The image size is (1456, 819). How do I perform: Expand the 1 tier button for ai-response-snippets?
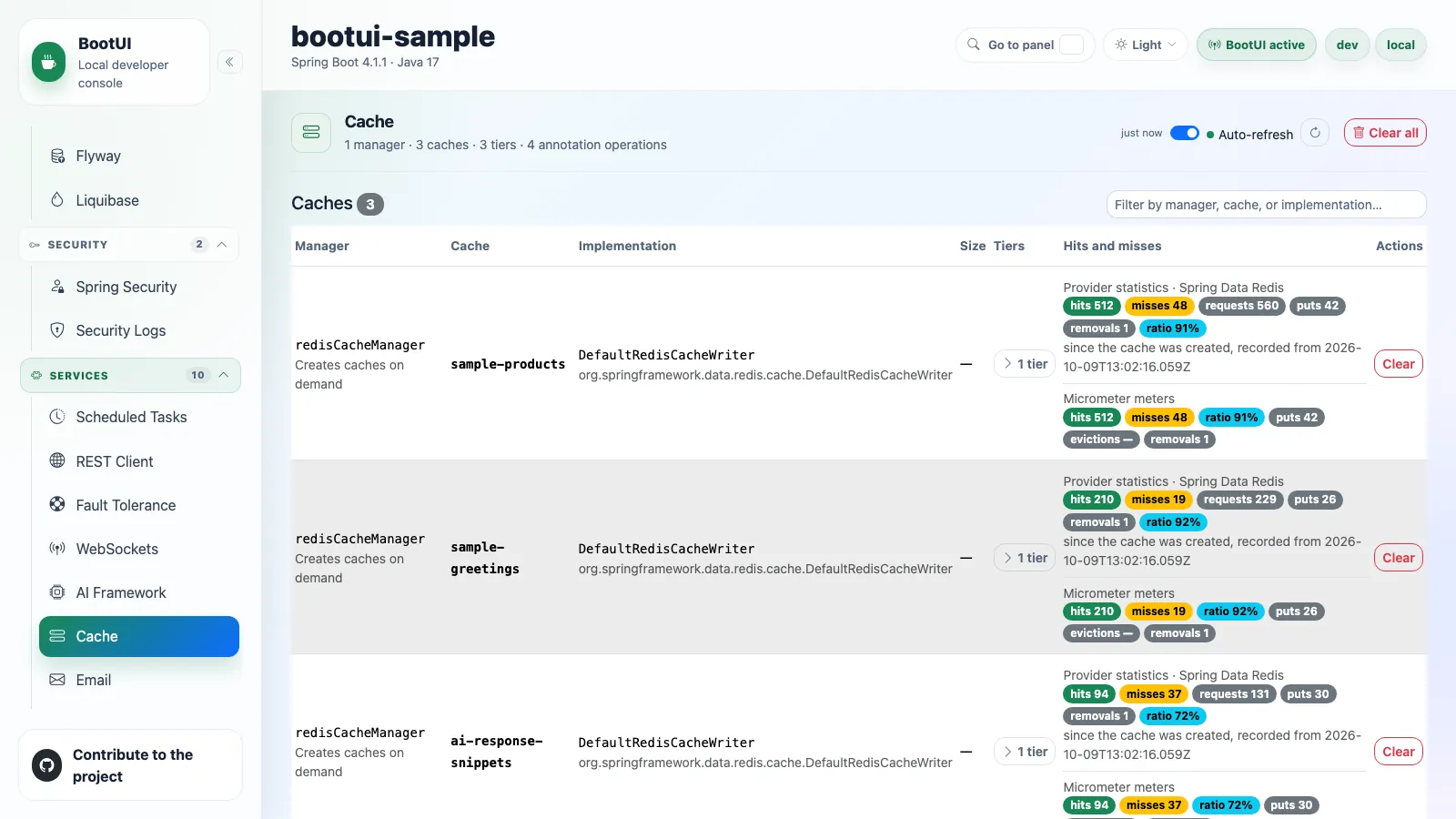point(1025,752)
